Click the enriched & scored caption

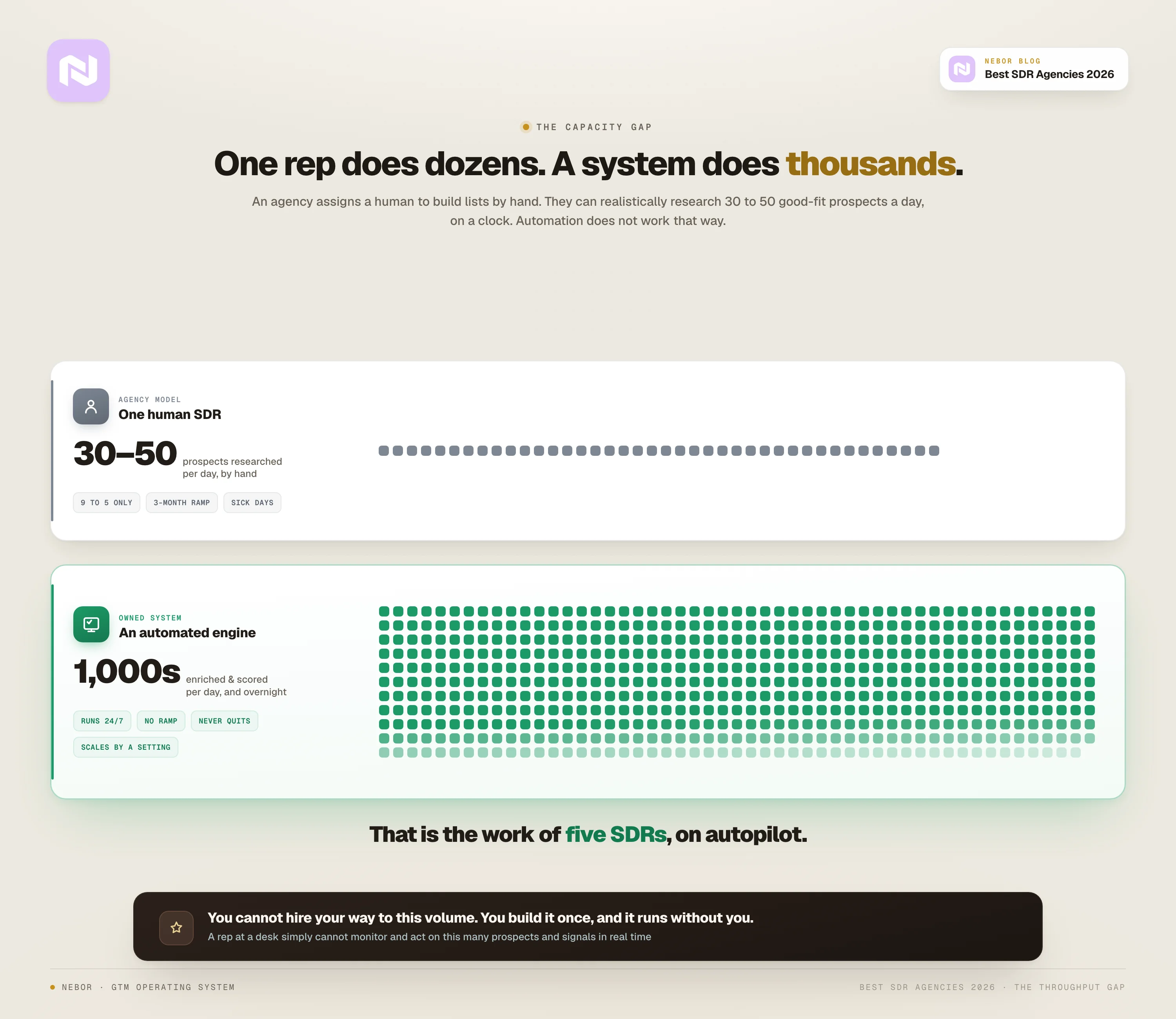click(236, 686)
